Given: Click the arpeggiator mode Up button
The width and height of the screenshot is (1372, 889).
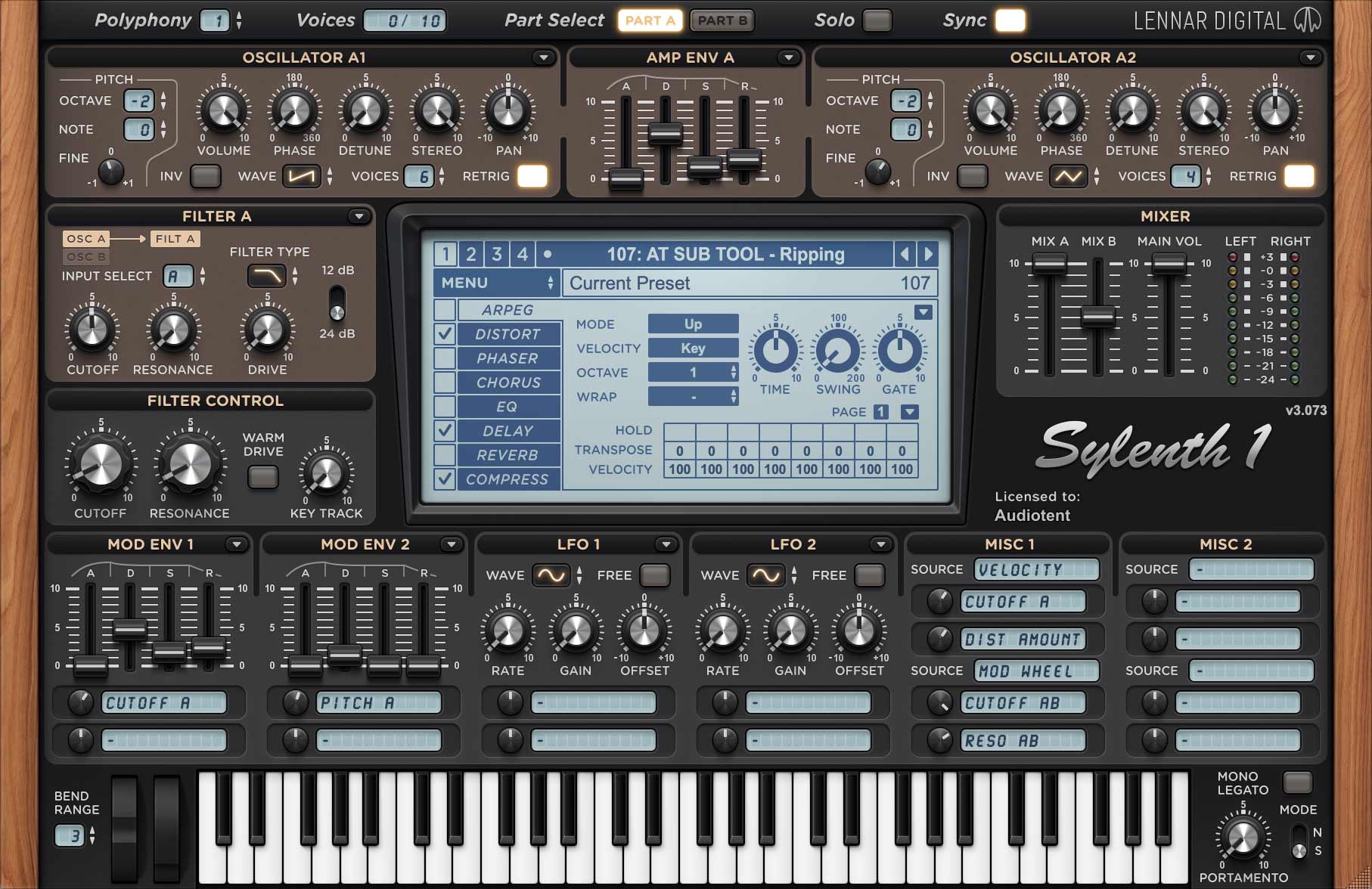Looking at the screenshot, I should click(693, 324).
